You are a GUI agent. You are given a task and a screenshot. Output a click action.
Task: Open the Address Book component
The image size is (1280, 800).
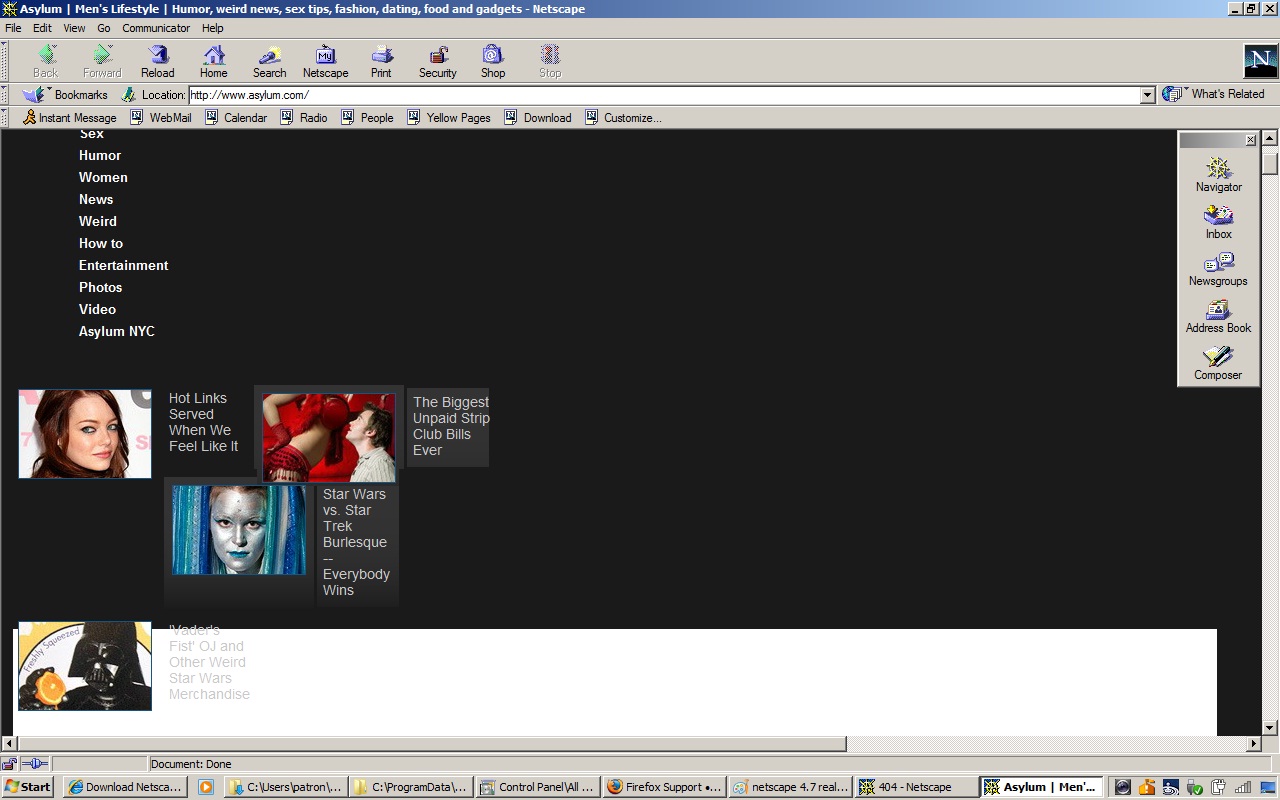coord(1218,316)
